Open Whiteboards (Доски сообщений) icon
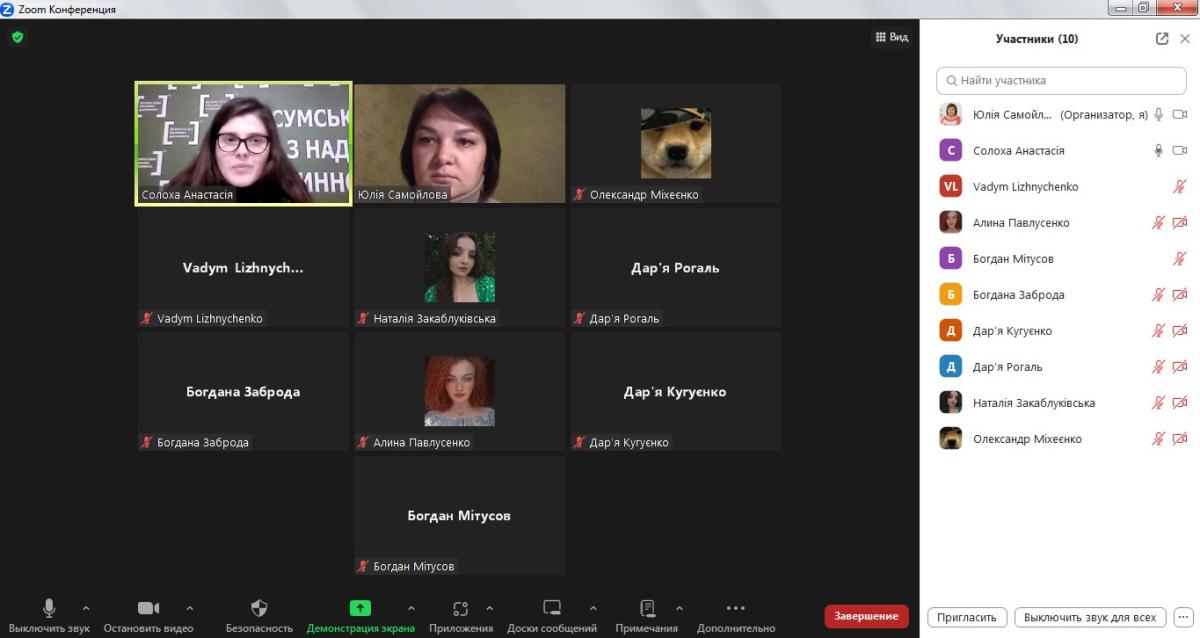1200x638 pixels. [551, 608]
